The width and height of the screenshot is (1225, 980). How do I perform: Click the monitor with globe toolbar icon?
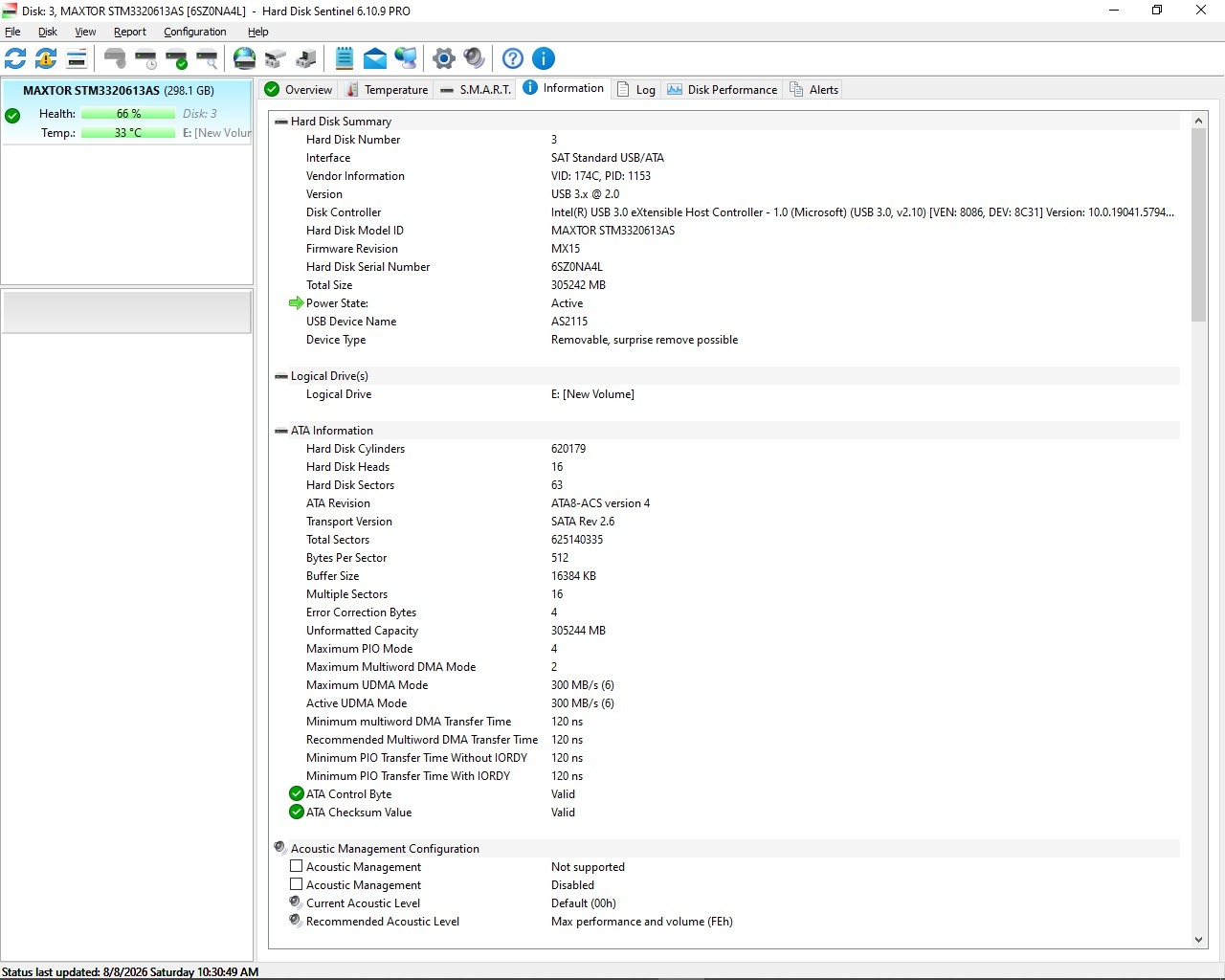[406, 58]
